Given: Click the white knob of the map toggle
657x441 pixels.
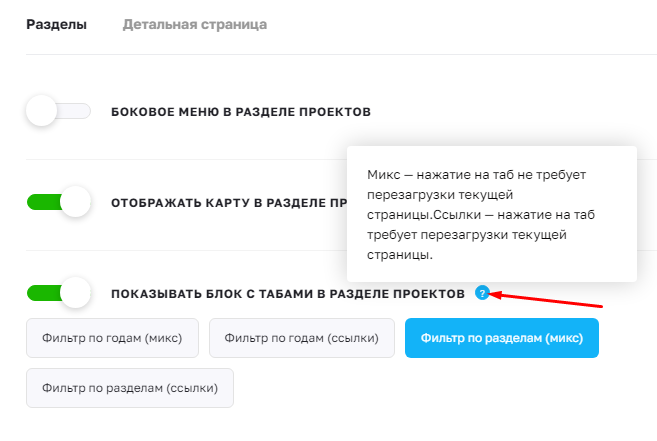Looking at the screenshot, I should point(75,202).
